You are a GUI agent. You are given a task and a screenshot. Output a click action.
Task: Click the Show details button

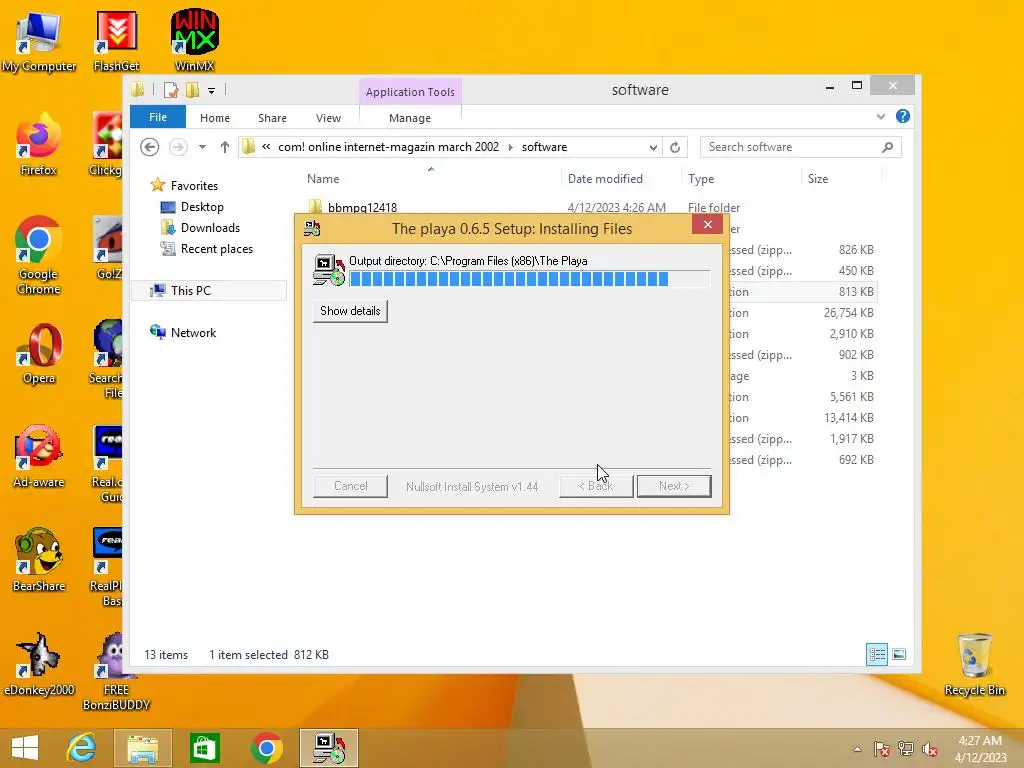[x=350, y=311]
